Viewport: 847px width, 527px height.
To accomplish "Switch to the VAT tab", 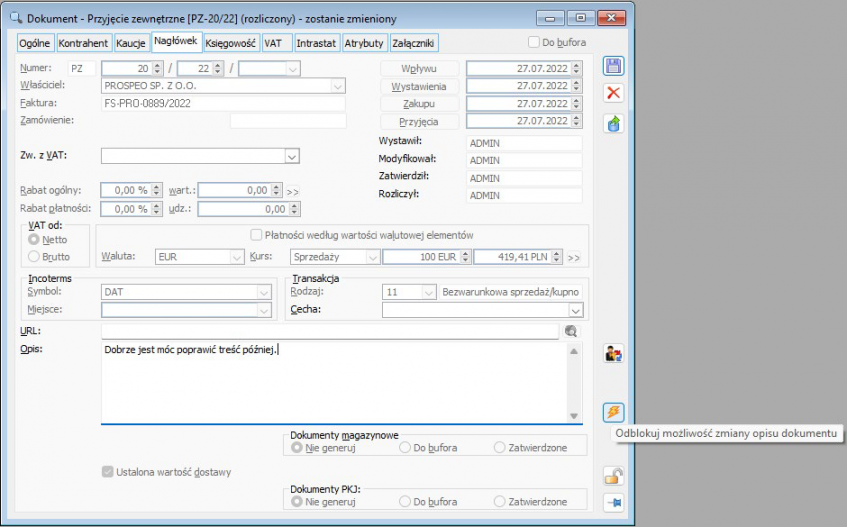I will pos(277,43).
